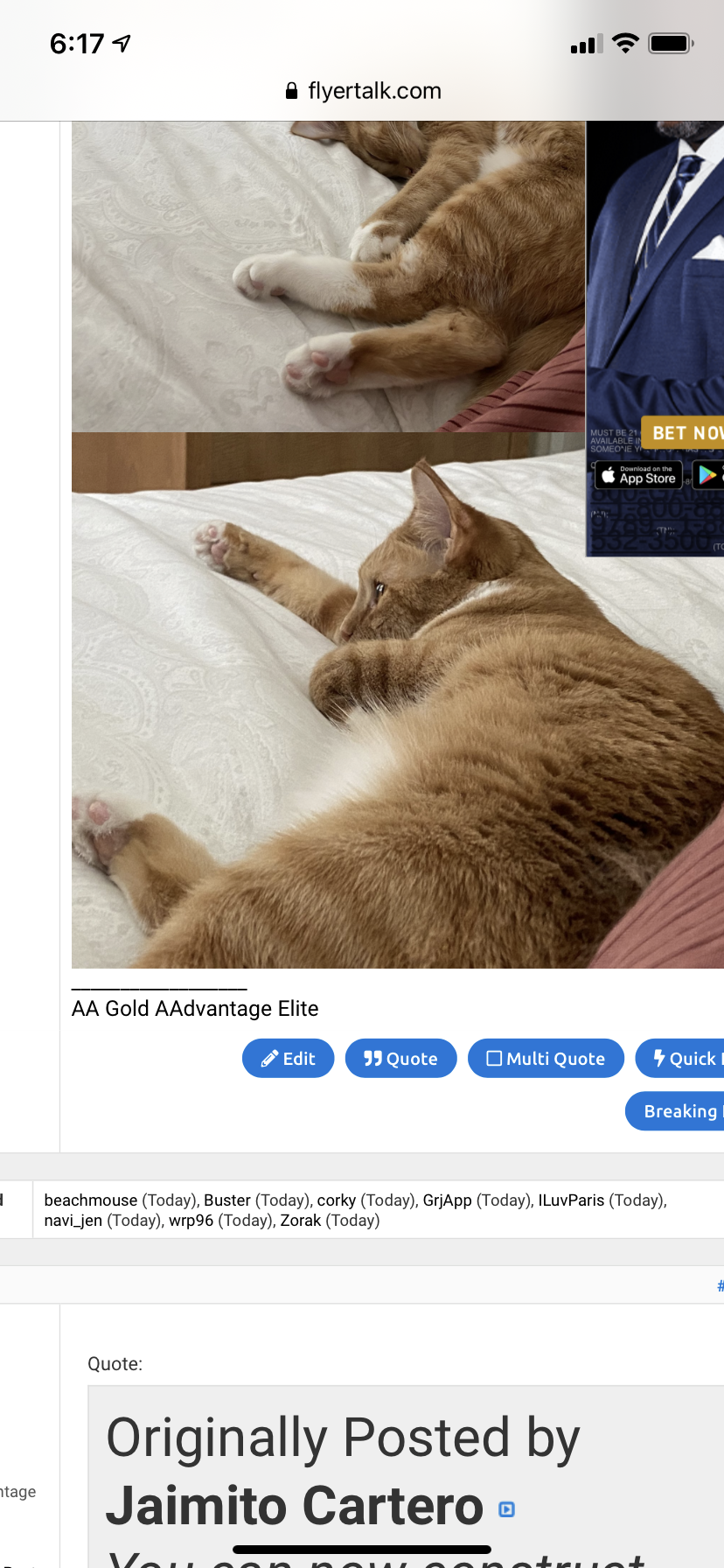Open the upper cat paws photo
Viewport: 724px width, 1568px height.
(x=328, y=276)
